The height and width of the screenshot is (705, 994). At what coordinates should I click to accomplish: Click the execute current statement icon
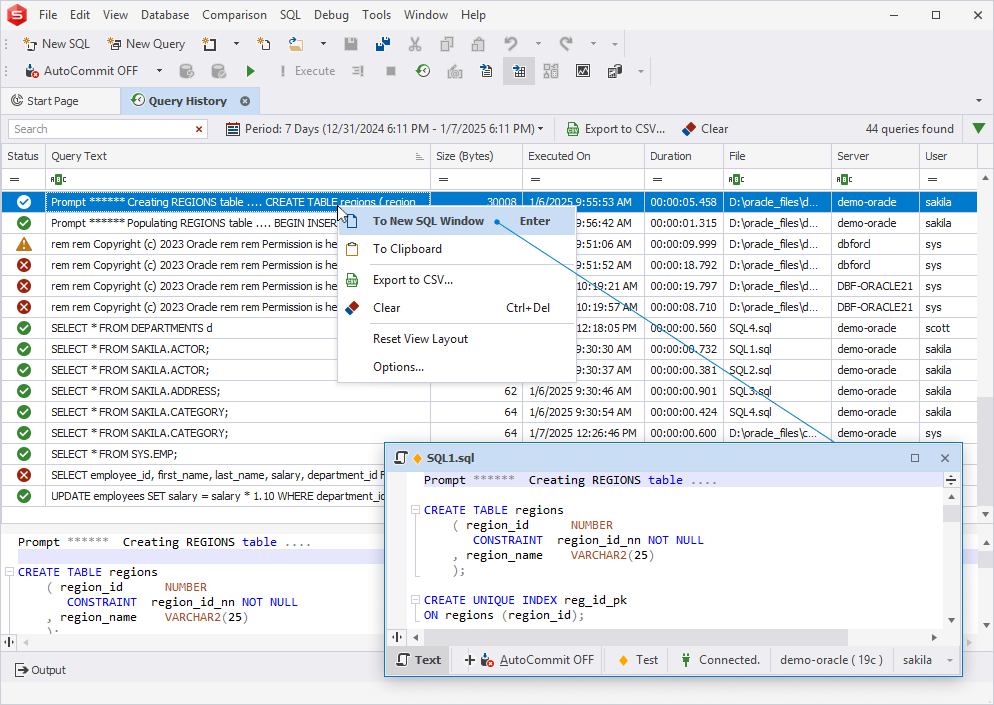click(358, 71)
